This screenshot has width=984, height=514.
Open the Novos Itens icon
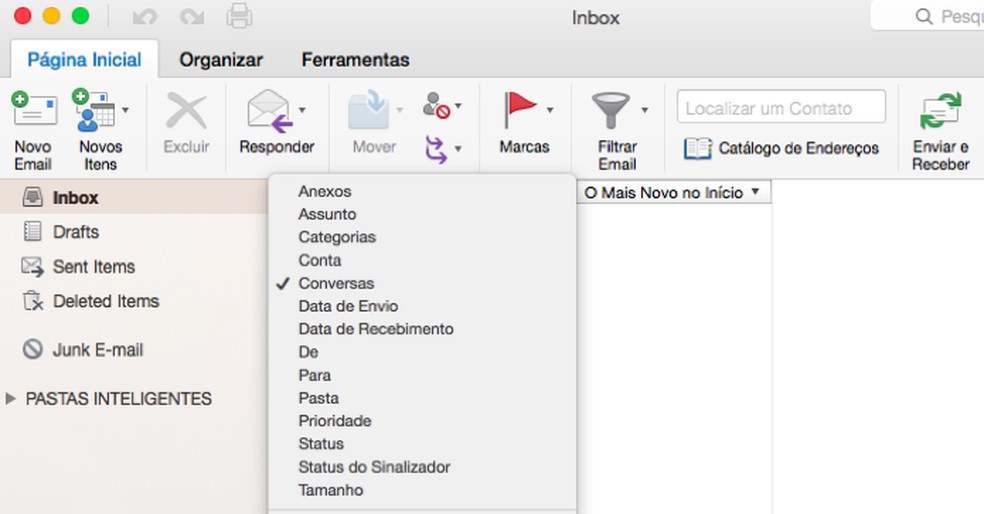[94, 109]
